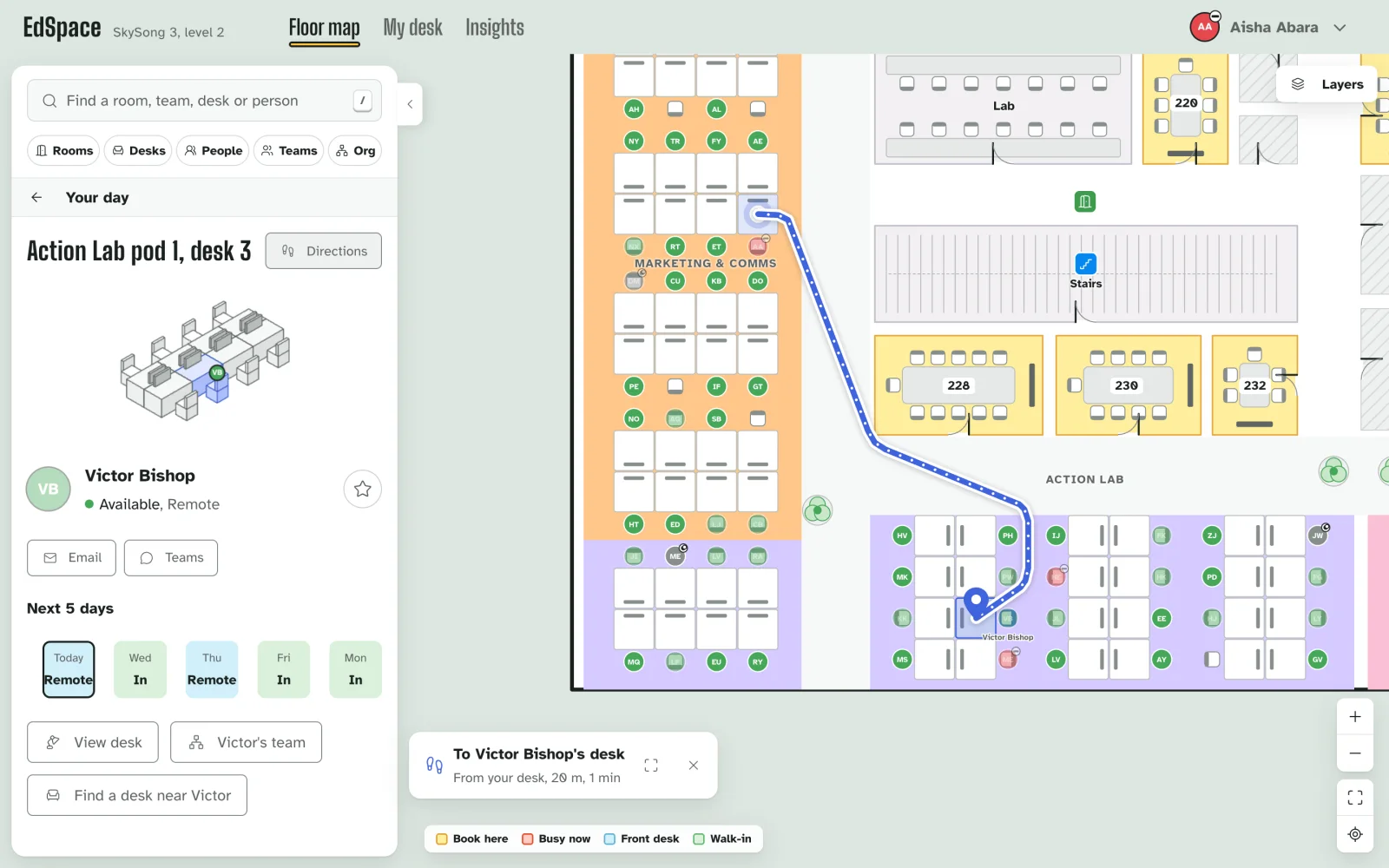The width and height of the screenshot is (1389, 868).
Task: Collapse the side panel with chevron
Action: point(410,104)
